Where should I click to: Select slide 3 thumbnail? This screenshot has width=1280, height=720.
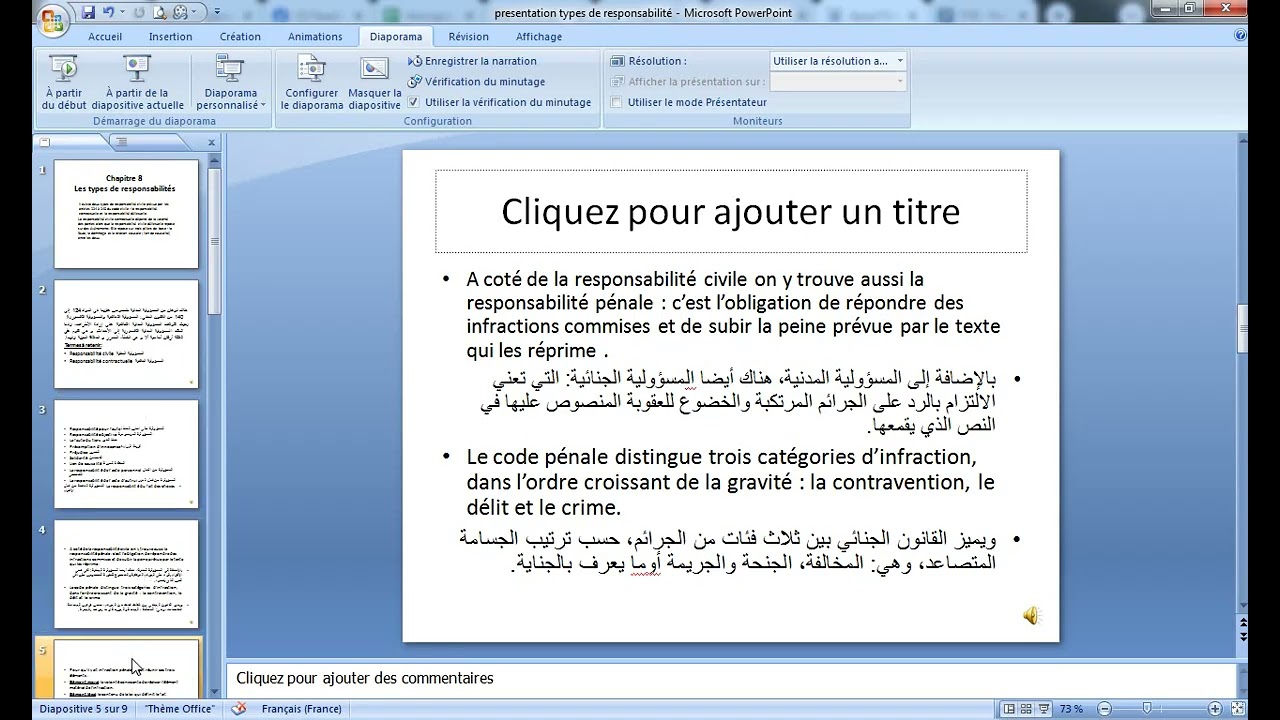(126, 454)
